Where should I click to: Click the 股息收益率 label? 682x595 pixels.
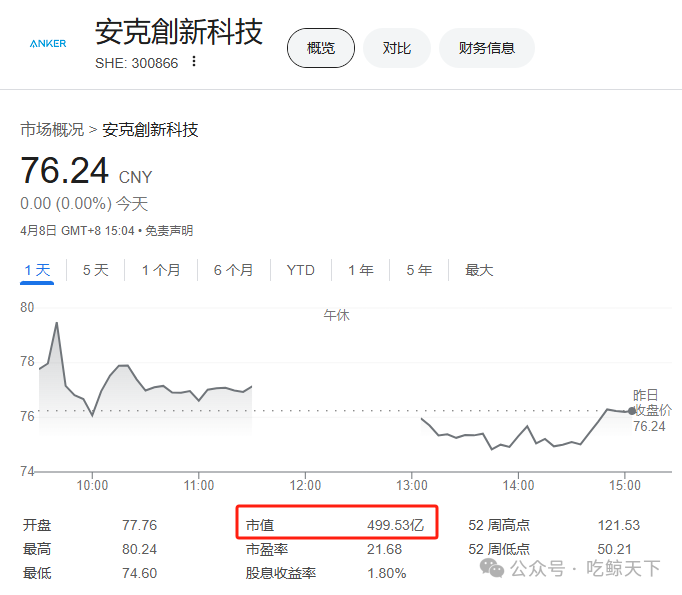pyautogui.click(x=281, y=573)
